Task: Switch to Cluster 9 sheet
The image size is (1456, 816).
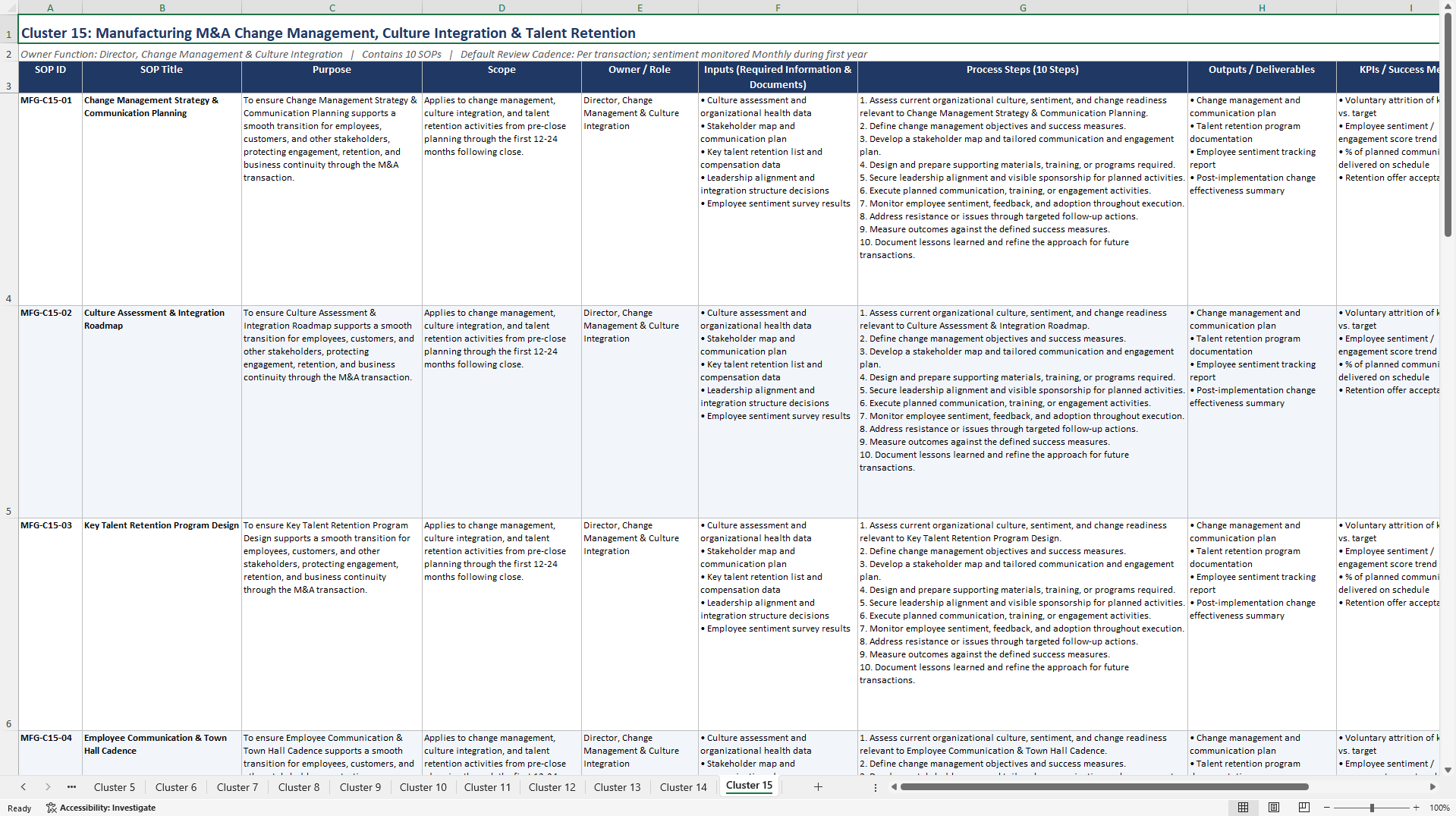Action: [360, 787]
